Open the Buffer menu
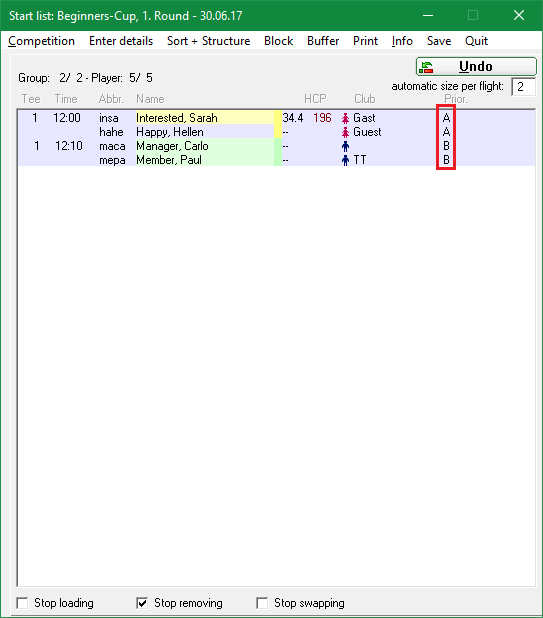This screenshot has width=543, height=618. coord(323,41)
